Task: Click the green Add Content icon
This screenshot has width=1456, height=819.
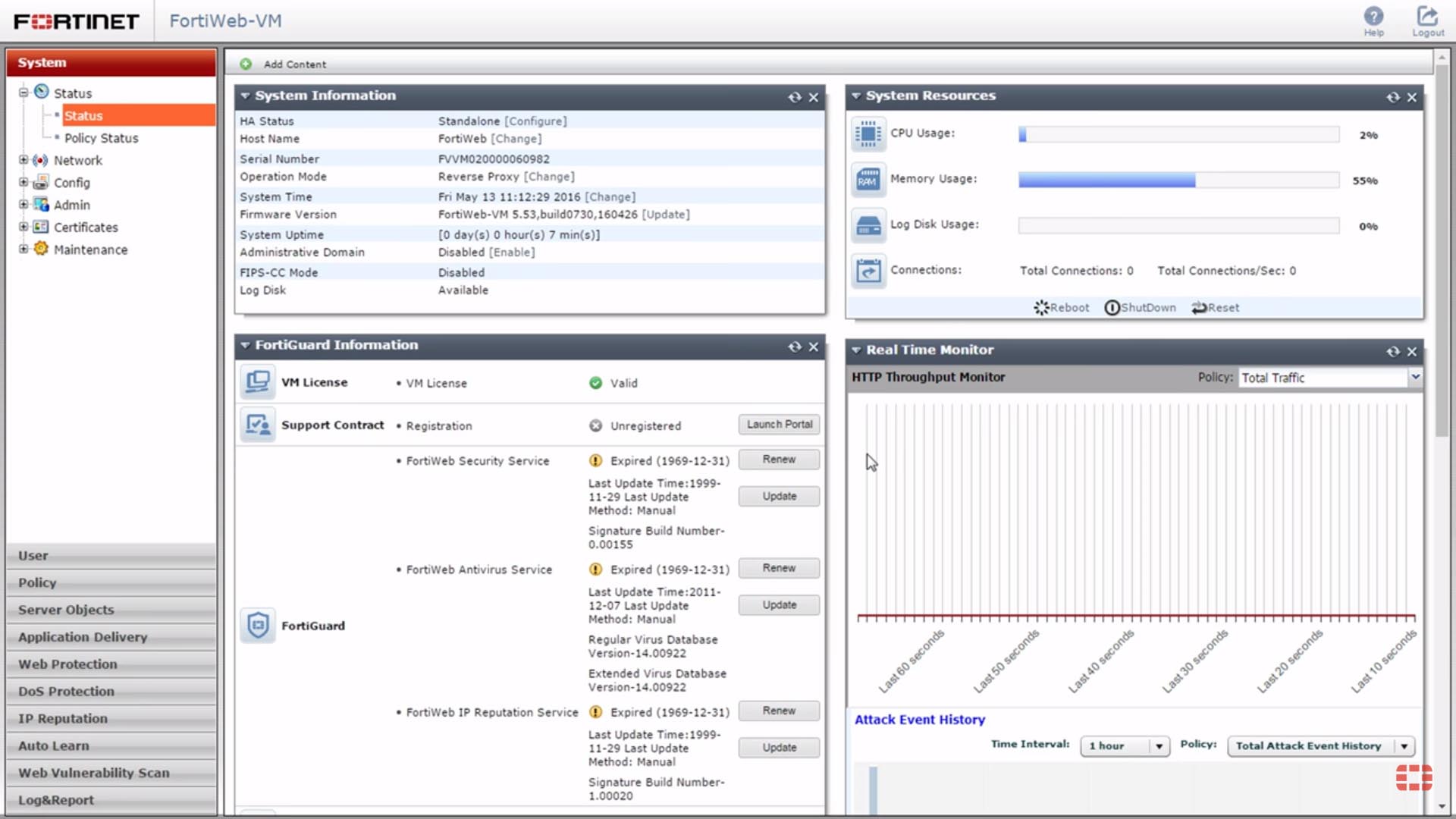Action: (246, 64)
